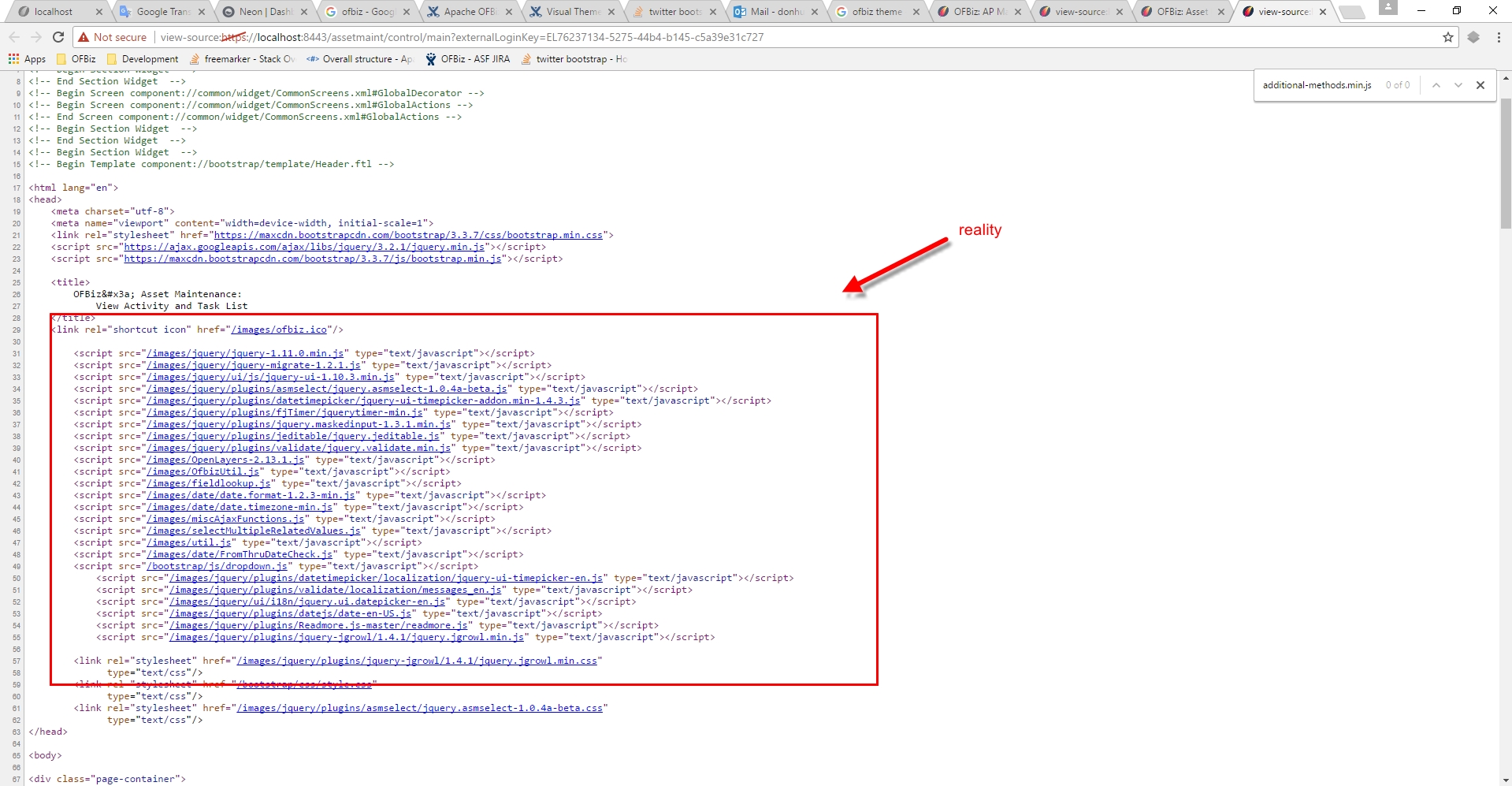Open the jquery.ui.datepicker-en.js link
Viewport: 1512px width, 786px height.
(307, 602)
